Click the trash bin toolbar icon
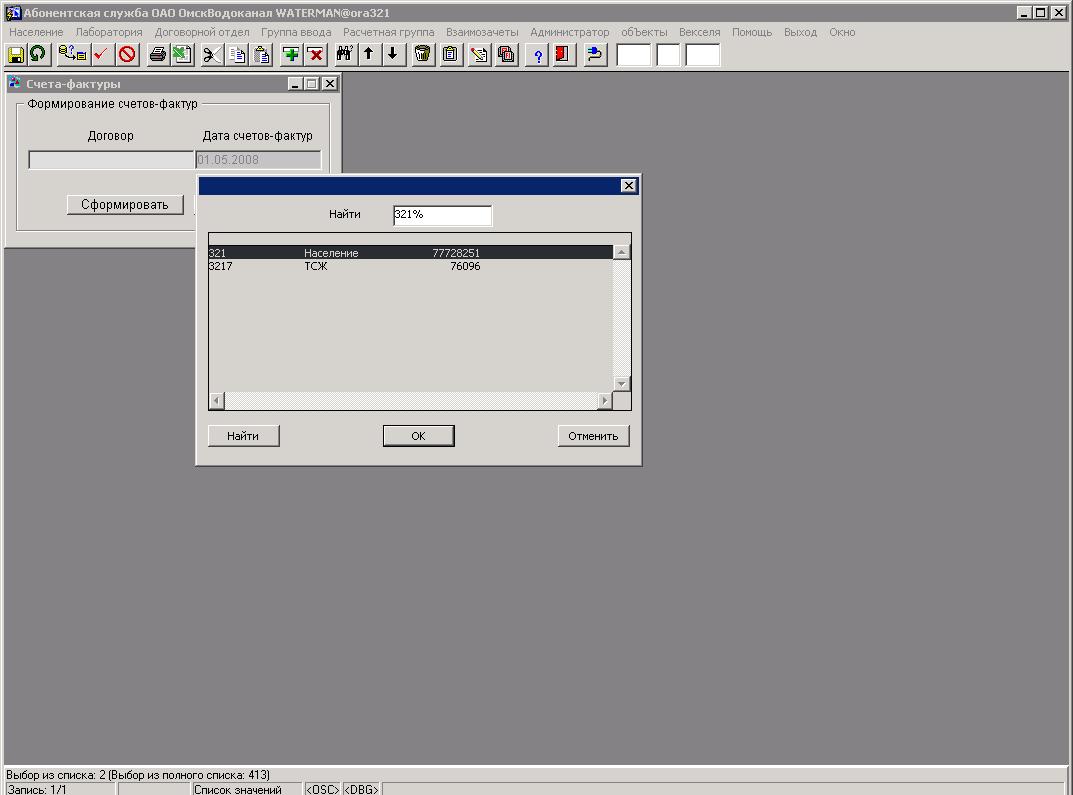This screenshot has width=1073, height=795. click(423, 55)
